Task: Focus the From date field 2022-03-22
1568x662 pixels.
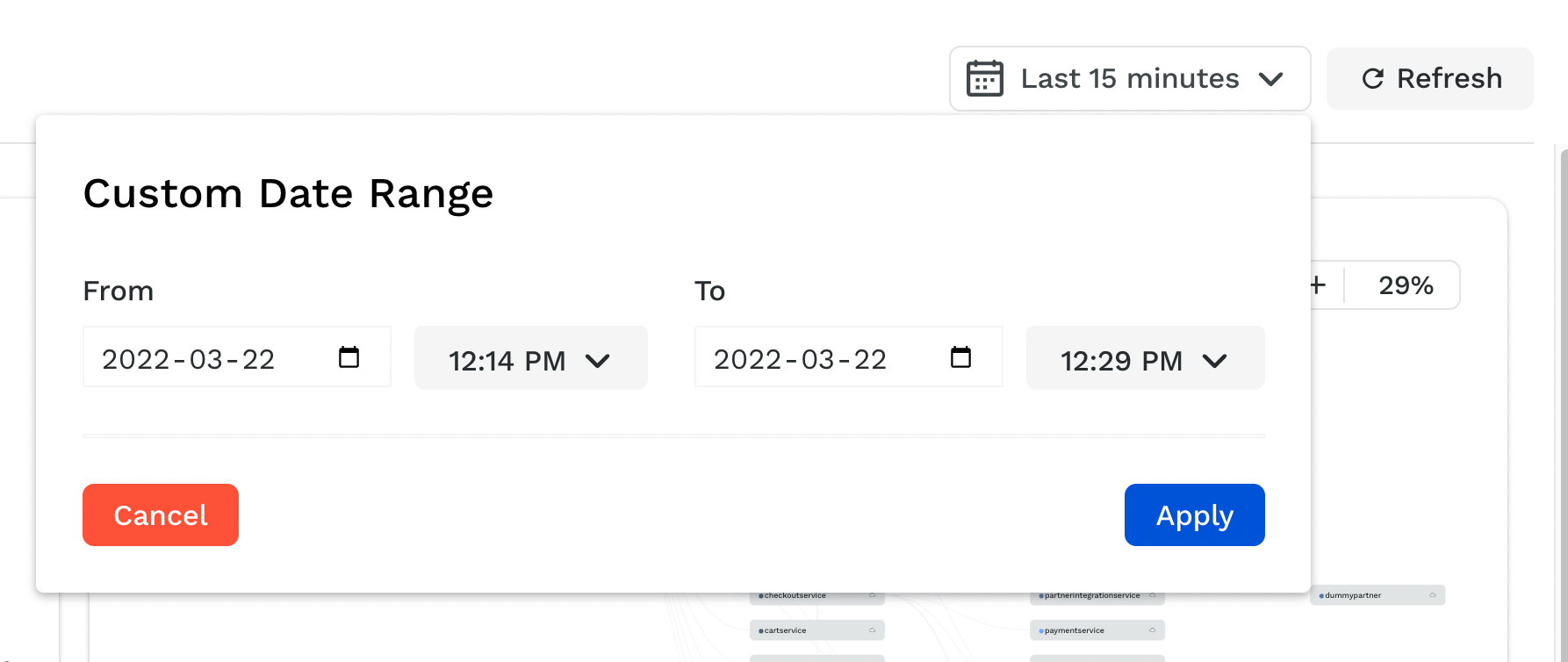Action: 236,356
